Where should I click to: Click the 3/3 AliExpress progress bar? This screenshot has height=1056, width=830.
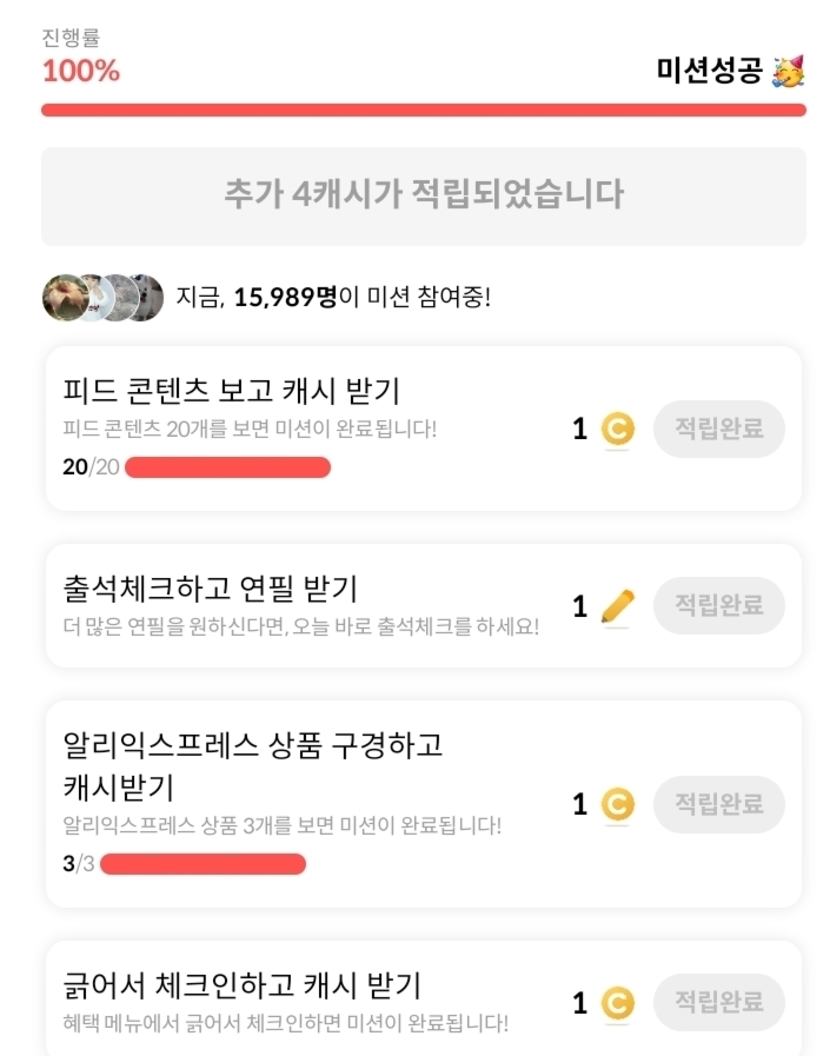[203, 864]
